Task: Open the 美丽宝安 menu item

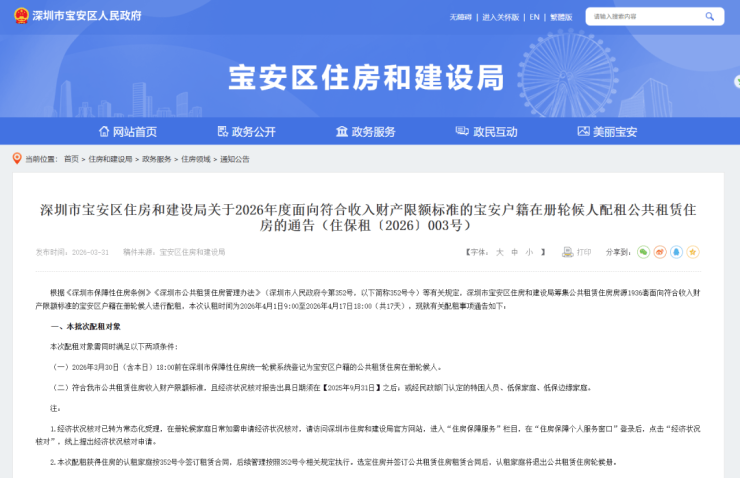Action: (615, 132)
